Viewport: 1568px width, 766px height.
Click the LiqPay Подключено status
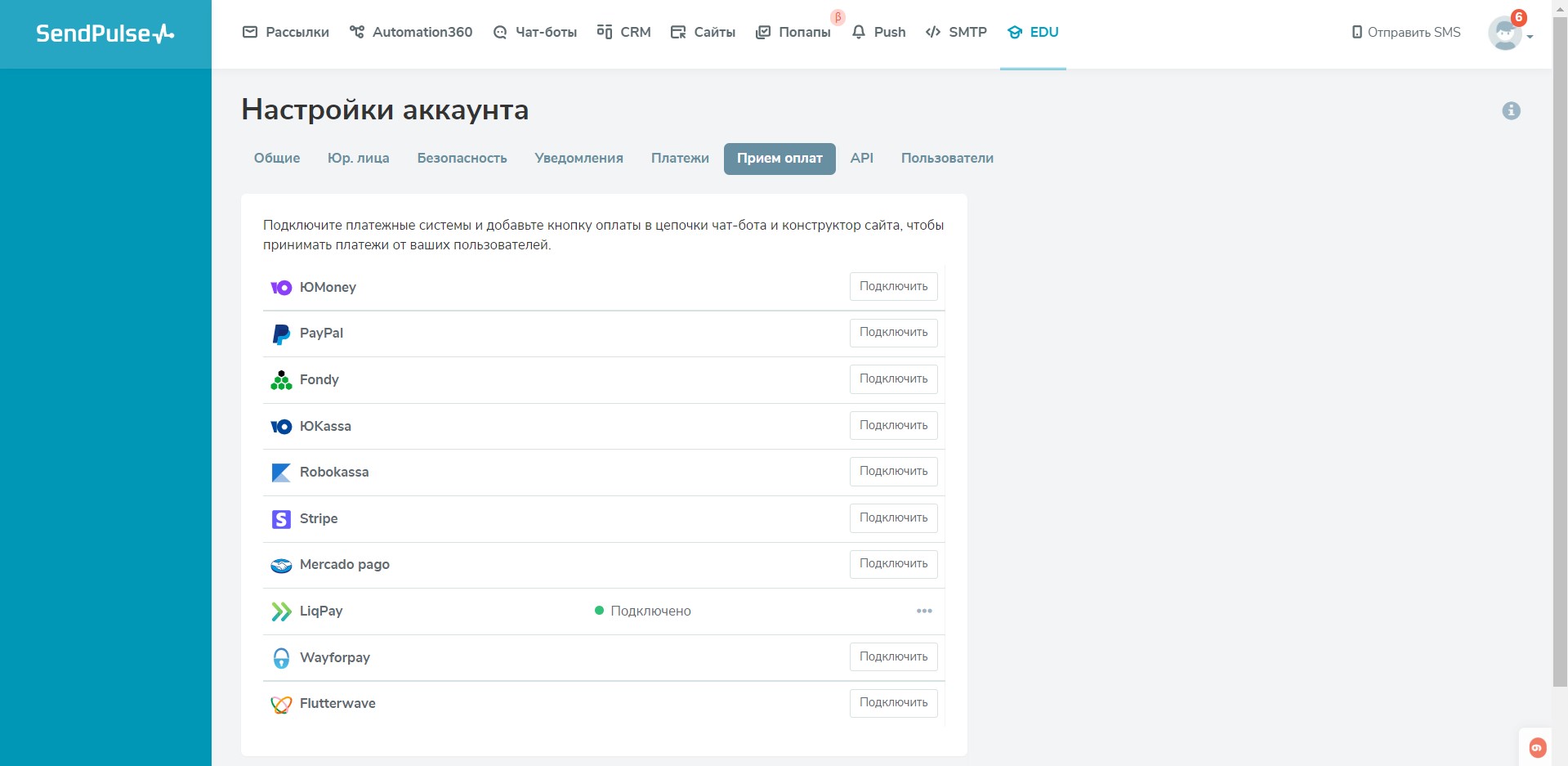point(643,611)
